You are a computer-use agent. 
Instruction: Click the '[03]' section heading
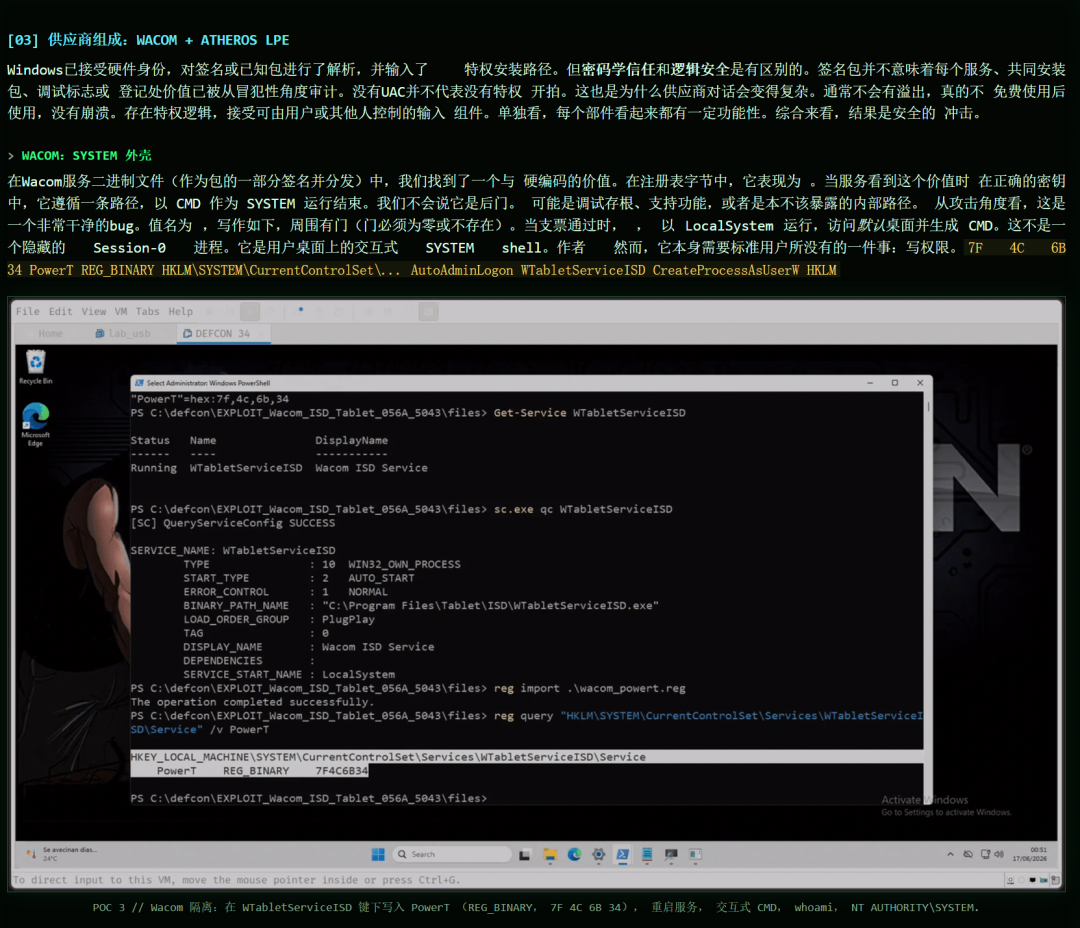(x=148, y=40)
